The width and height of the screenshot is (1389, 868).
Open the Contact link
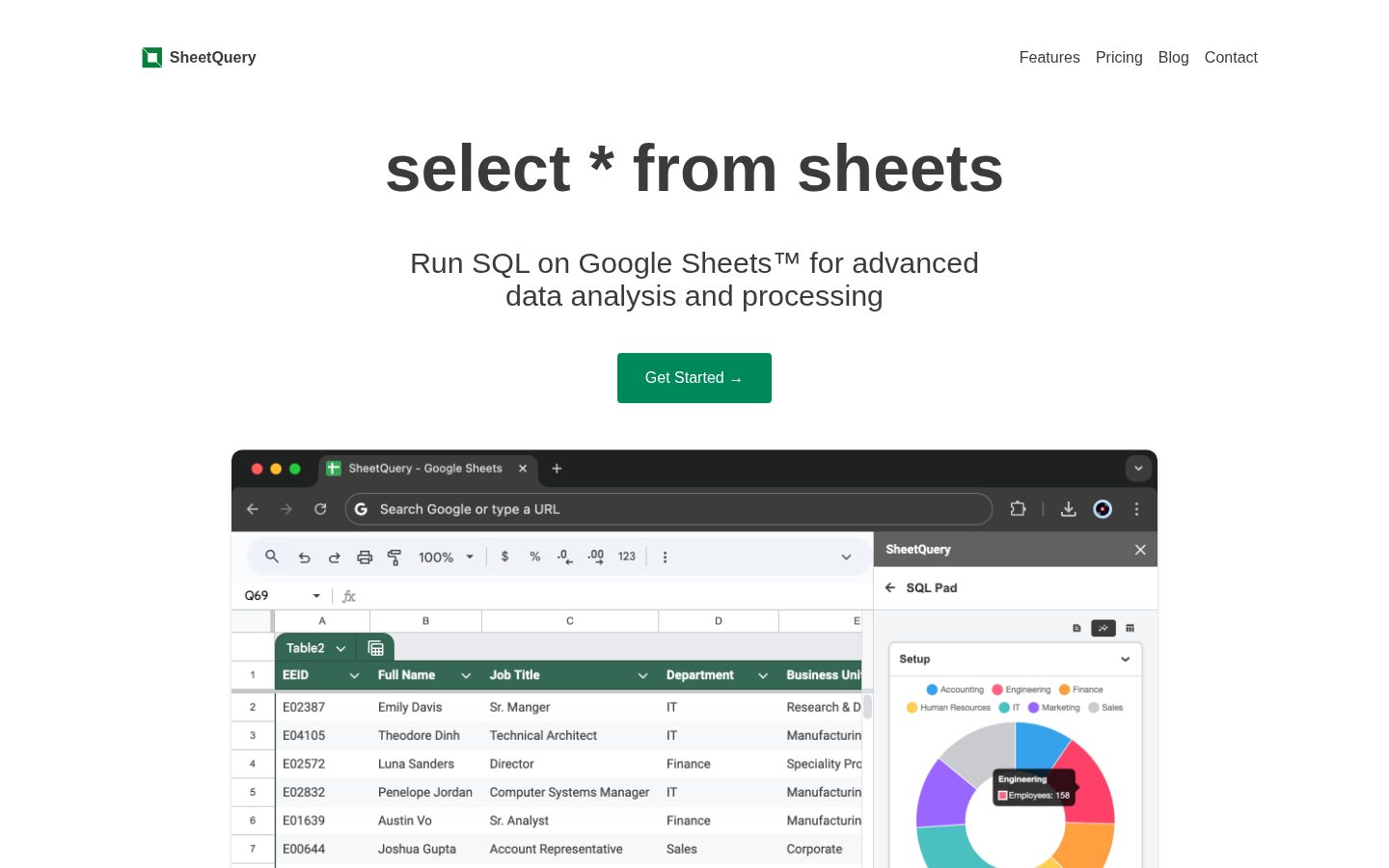coord(1231,58)
